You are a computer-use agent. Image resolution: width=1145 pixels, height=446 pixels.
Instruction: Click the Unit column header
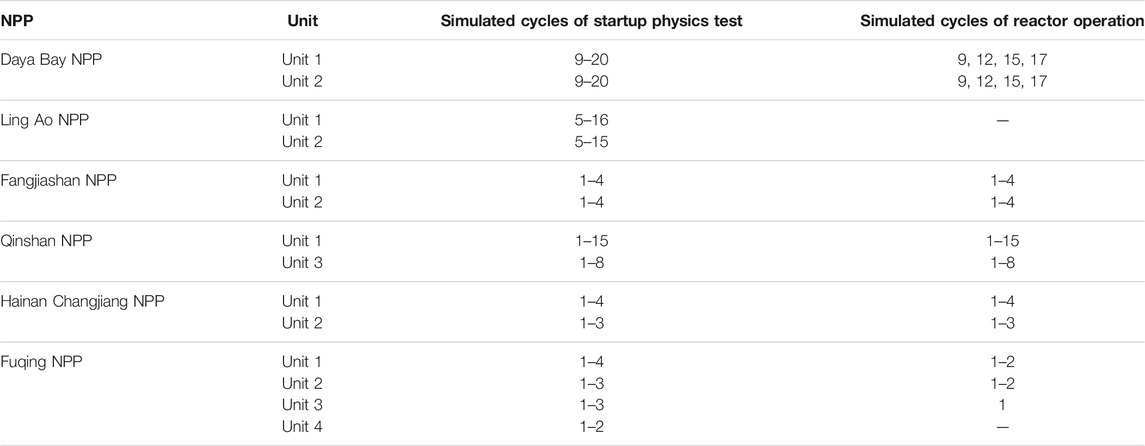coord(300,21)
